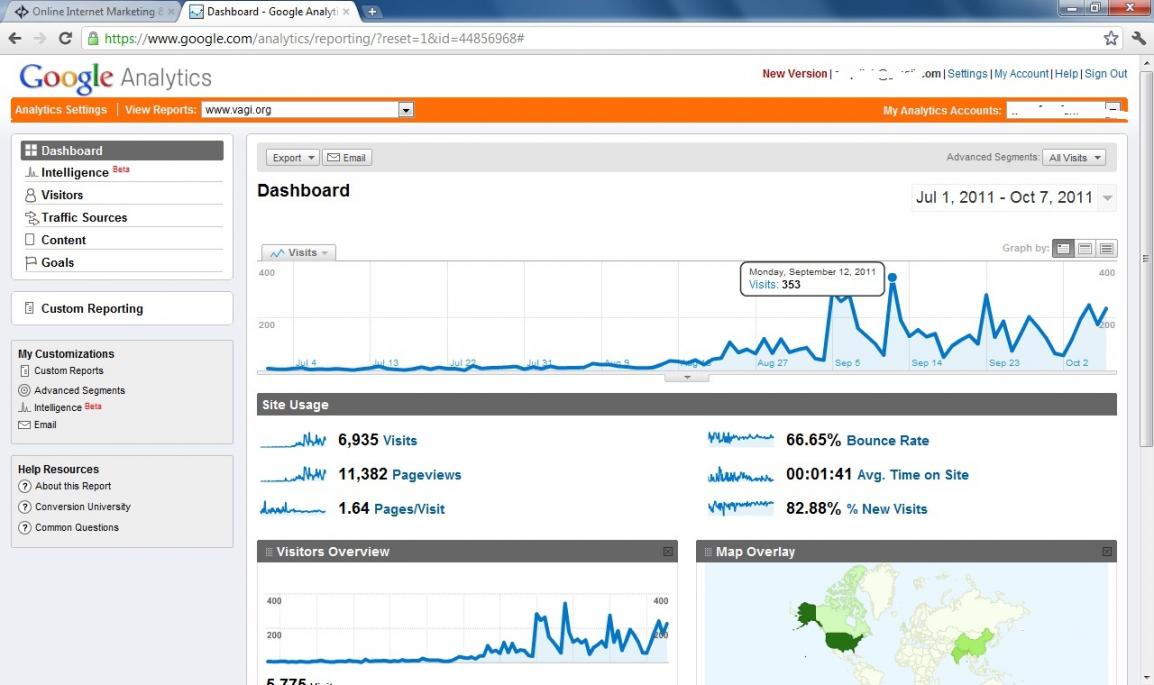The height and width of the screenshot is (685, 1154).
Task: Bookmark page with the star icon
Action: coord(1111,38)
